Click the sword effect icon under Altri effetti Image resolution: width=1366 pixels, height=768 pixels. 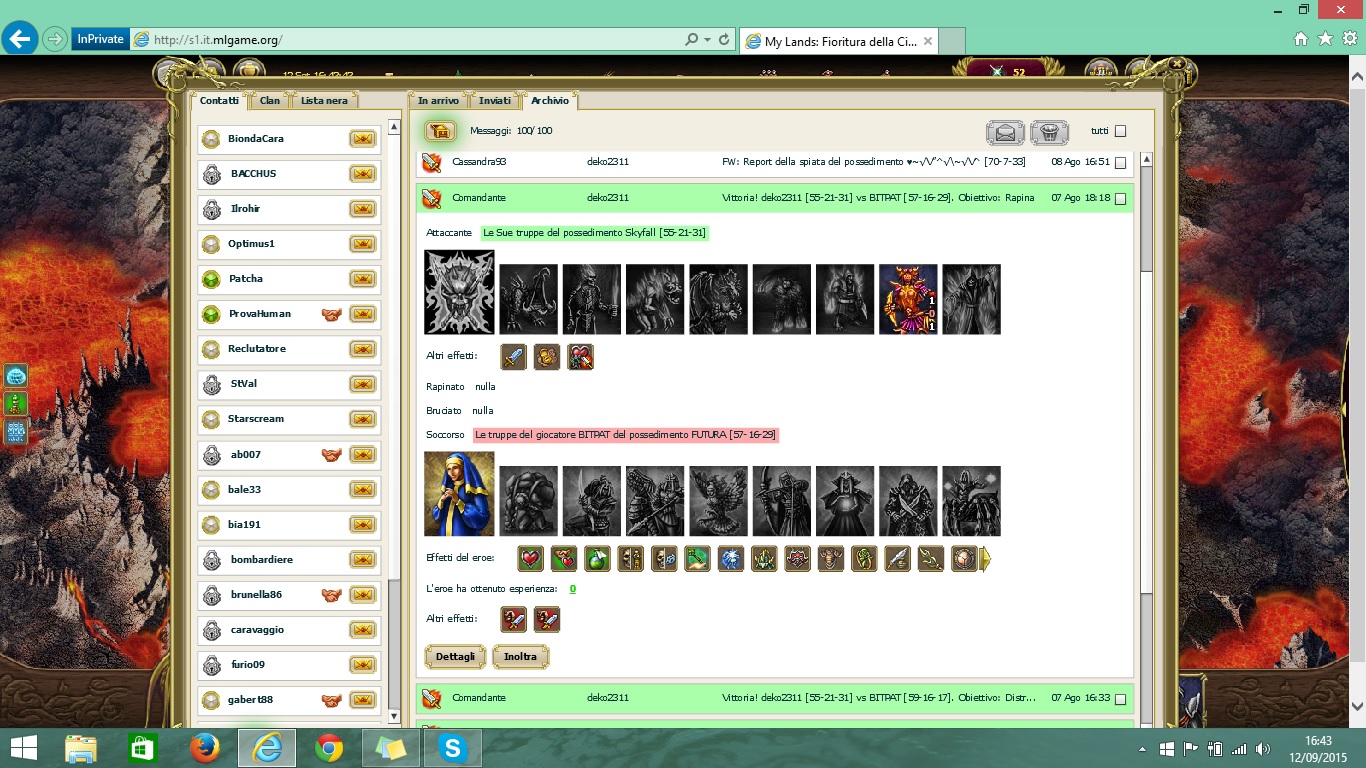click(513, 357)
